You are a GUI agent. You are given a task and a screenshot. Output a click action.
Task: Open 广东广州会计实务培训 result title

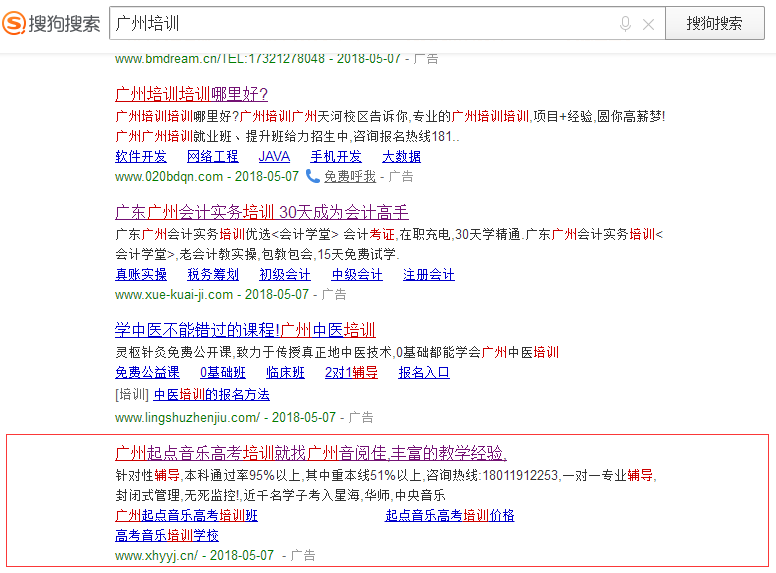coord(262,212)
